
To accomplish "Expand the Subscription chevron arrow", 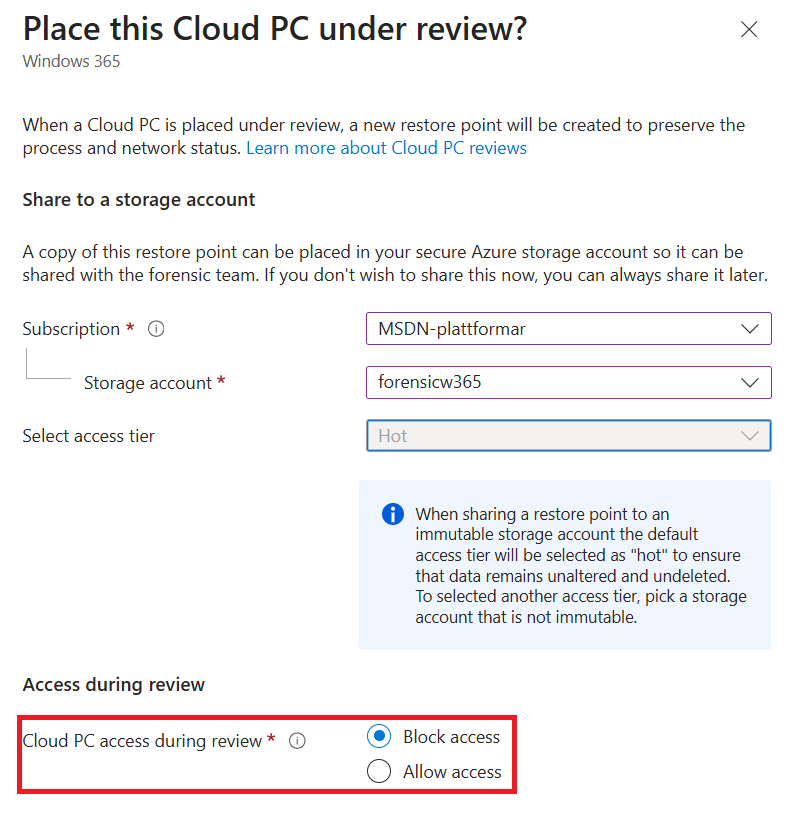I will tap(750, 329).
